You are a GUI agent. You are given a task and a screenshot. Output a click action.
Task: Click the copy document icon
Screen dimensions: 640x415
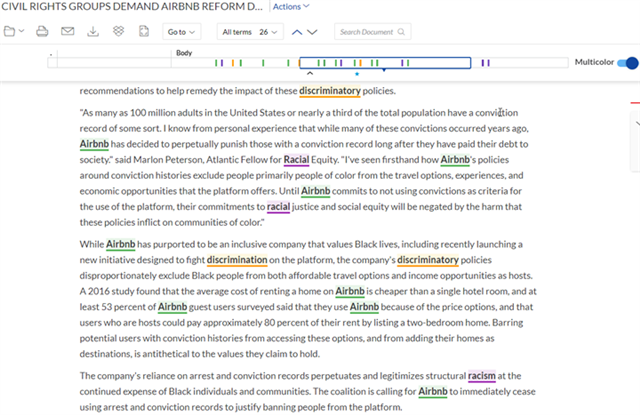tap(144, 31)
